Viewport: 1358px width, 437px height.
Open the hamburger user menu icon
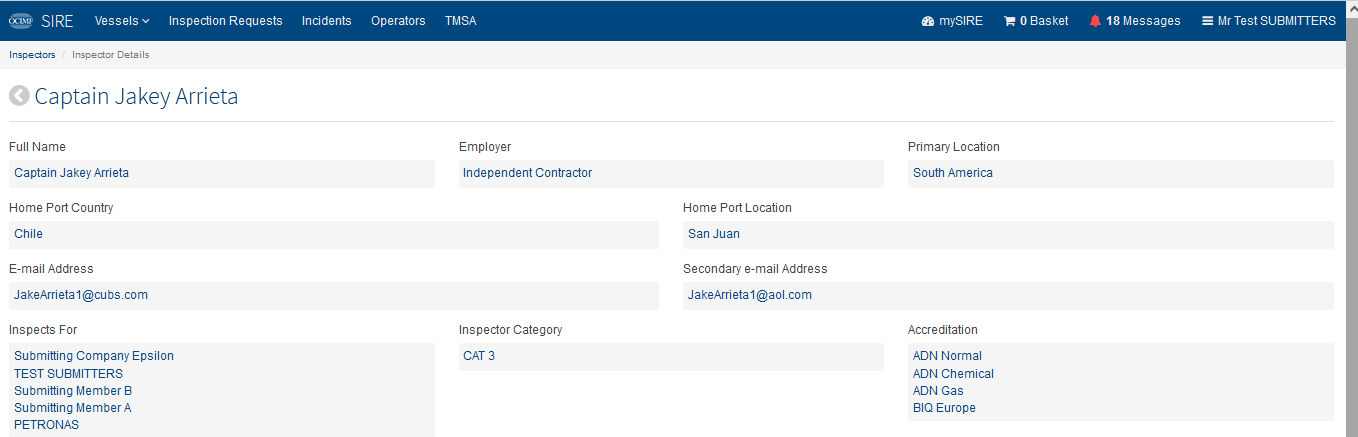pos(1207,21)
